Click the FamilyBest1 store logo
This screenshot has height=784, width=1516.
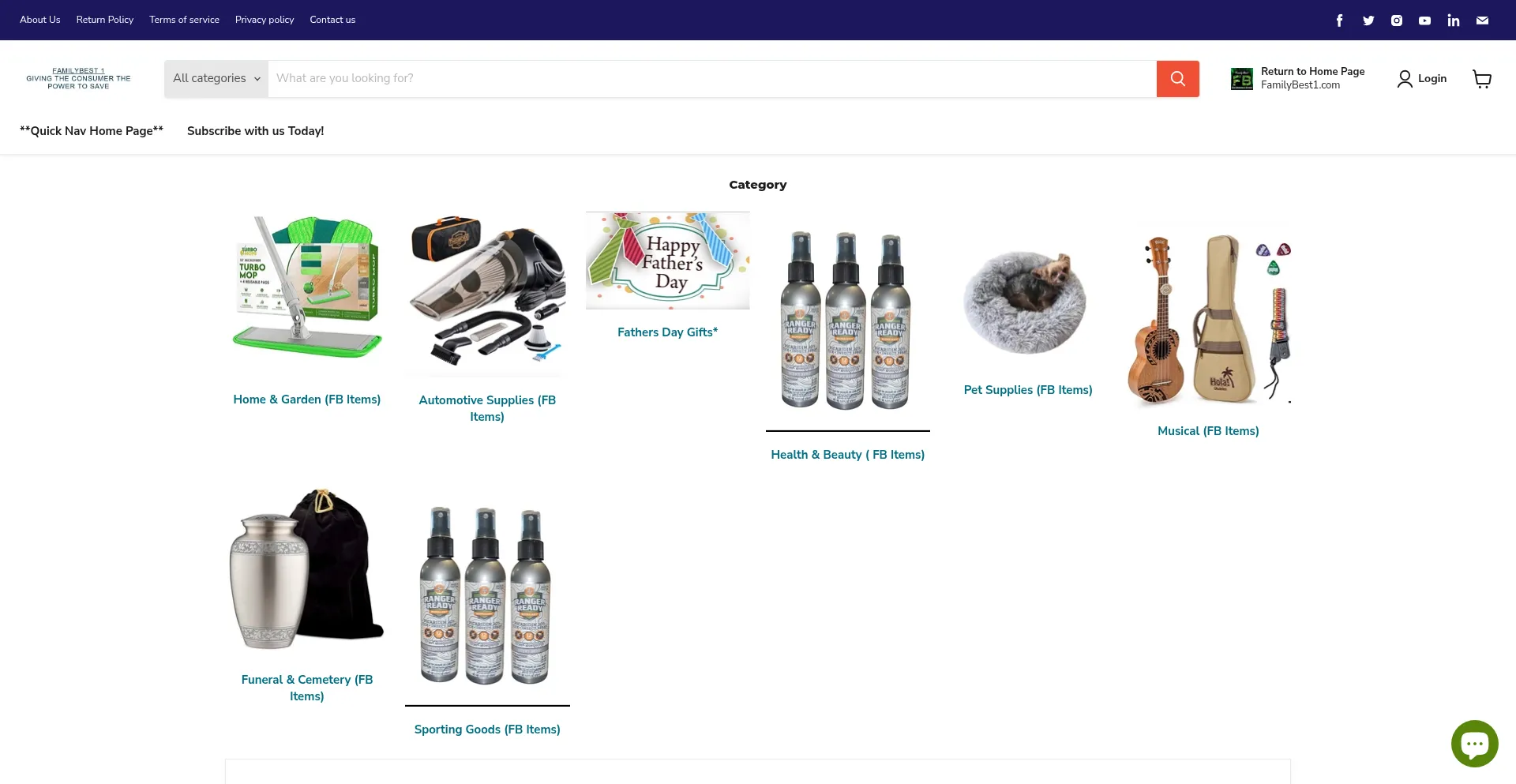78,78
